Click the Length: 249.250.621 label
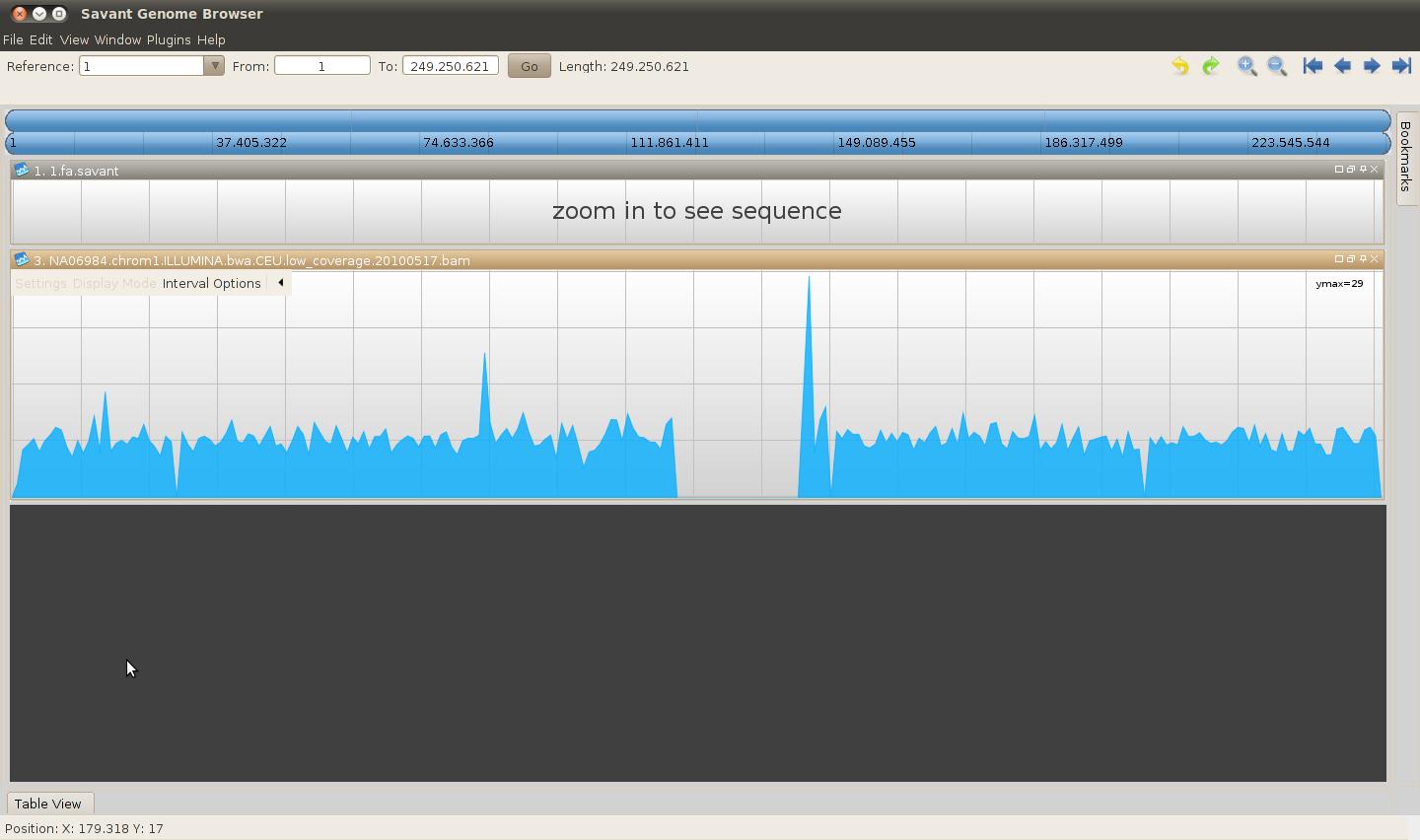1420x840 pixels. tap(624, 66)
